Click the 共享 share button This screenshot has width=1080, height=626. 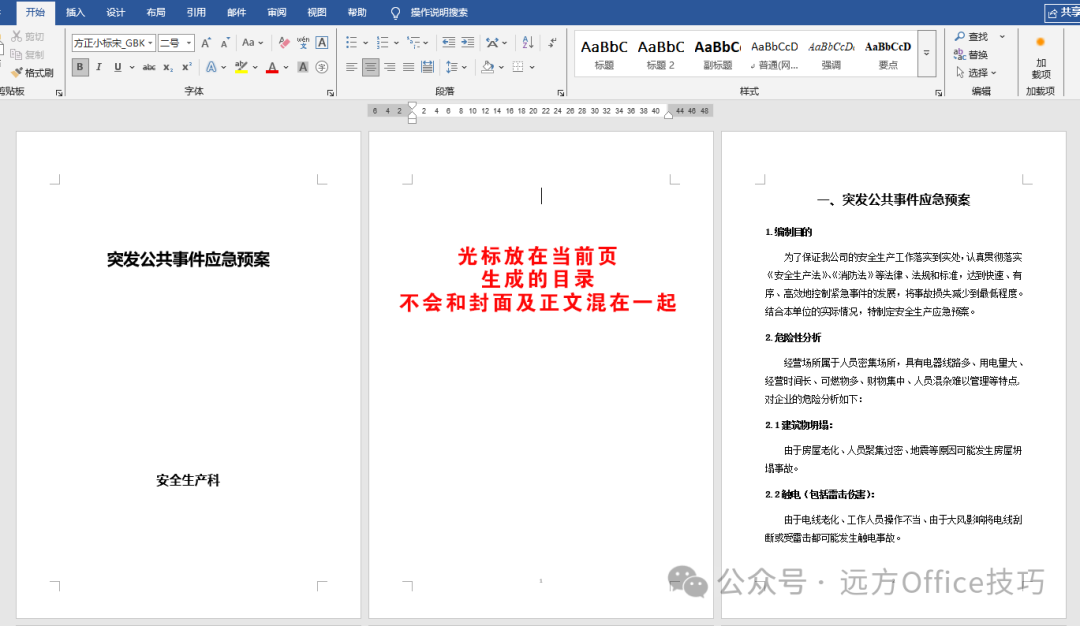click(1062, 12)
